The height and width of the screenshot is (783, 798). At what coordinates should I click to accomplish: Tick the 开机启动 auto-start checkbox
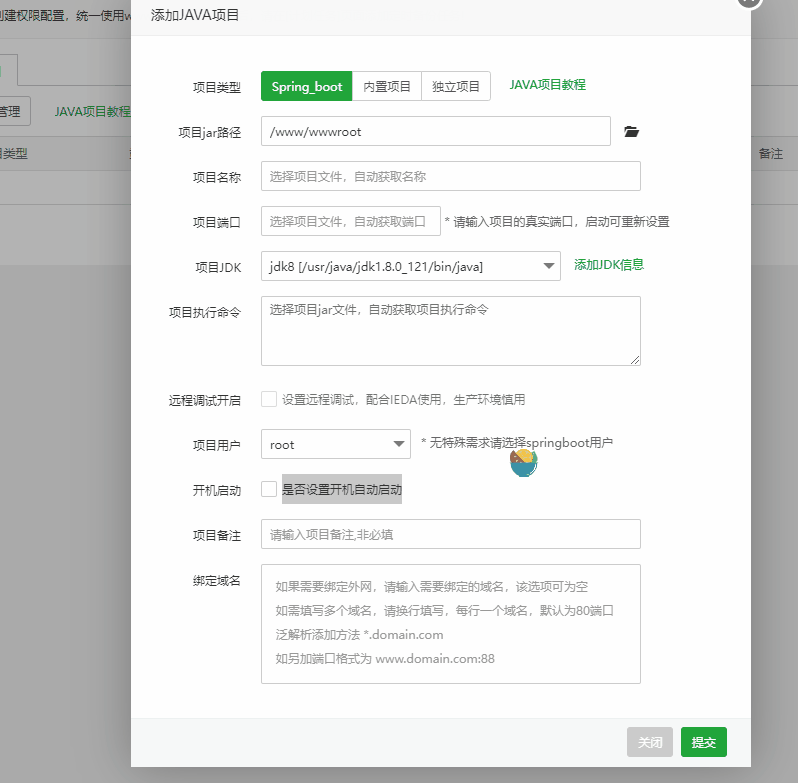point(269,489)
